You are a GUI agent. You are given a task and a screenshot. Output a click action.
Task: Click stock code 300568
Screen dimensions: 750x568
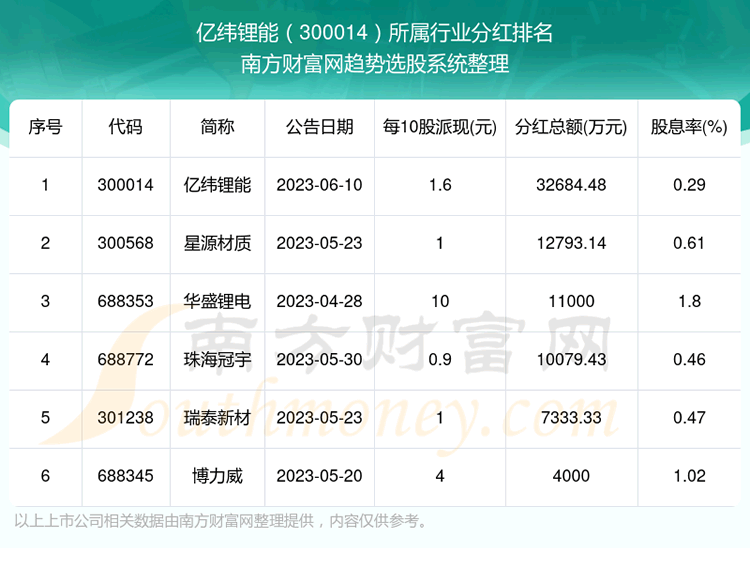[126, 243]
